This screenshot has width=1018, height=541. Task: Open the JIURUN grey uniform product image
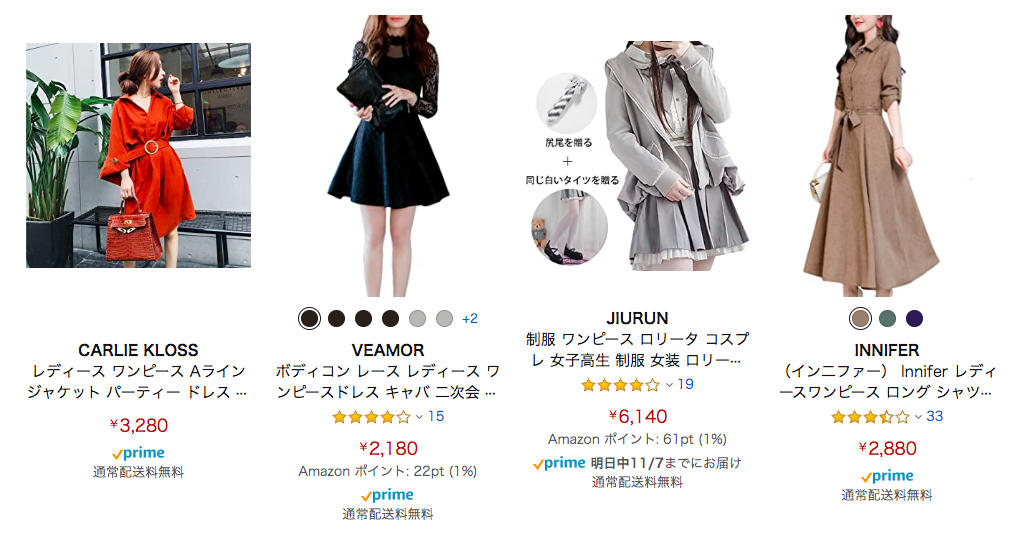point(637,155)
